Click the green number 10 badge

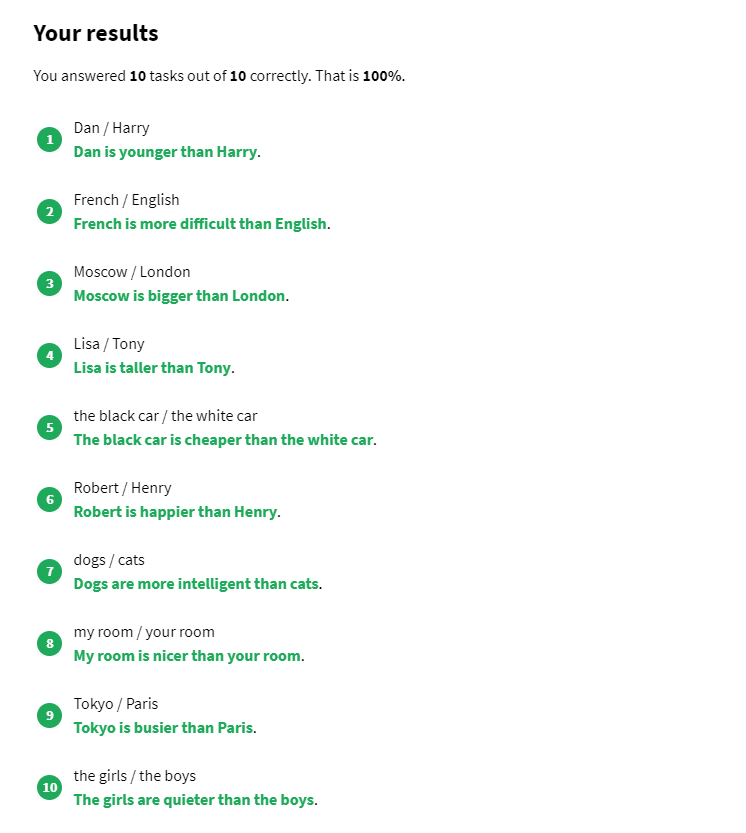click(x=50, y=788)
